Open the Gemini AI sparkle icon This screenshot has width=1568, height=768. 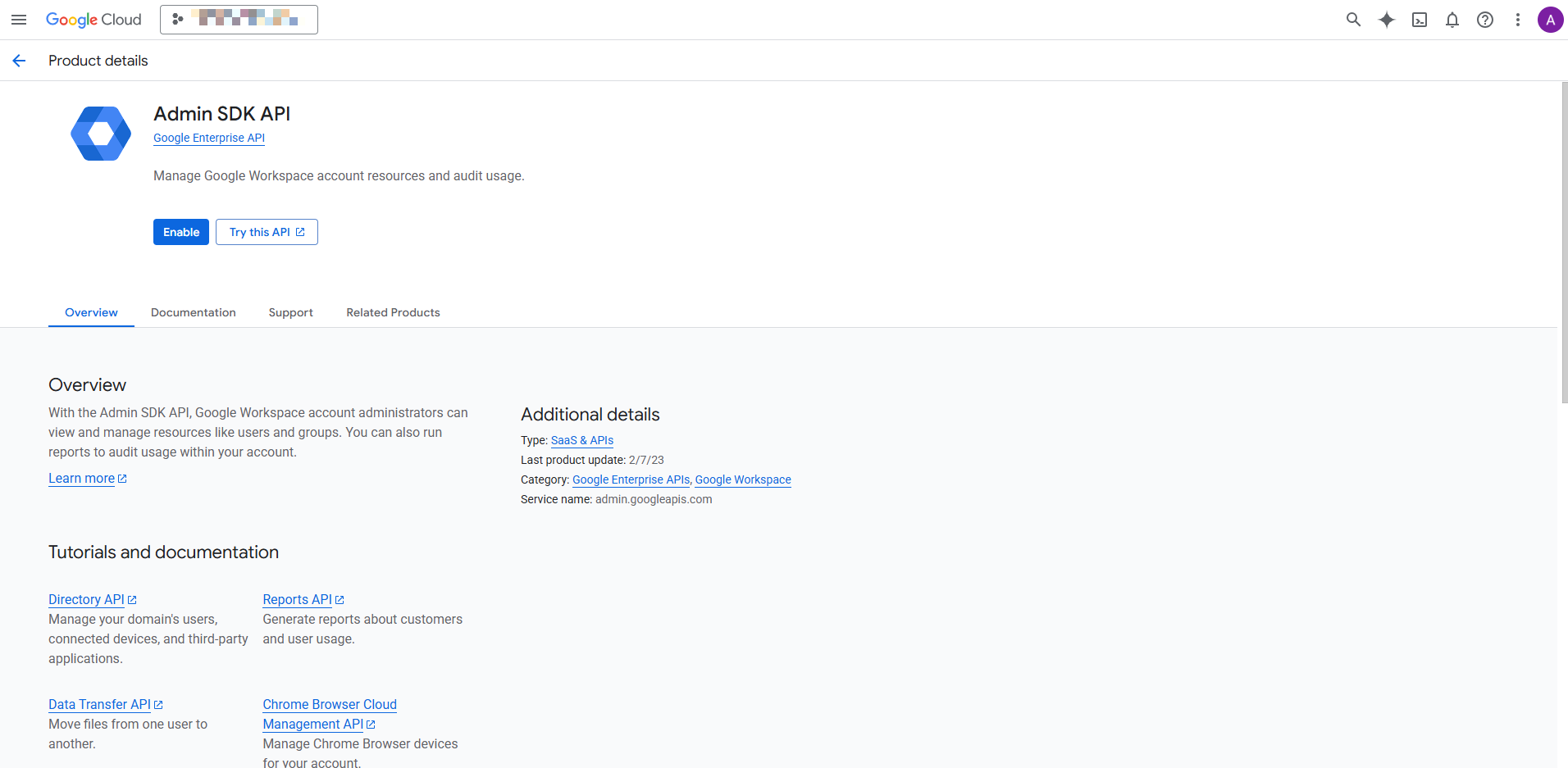pos(1387,20)
